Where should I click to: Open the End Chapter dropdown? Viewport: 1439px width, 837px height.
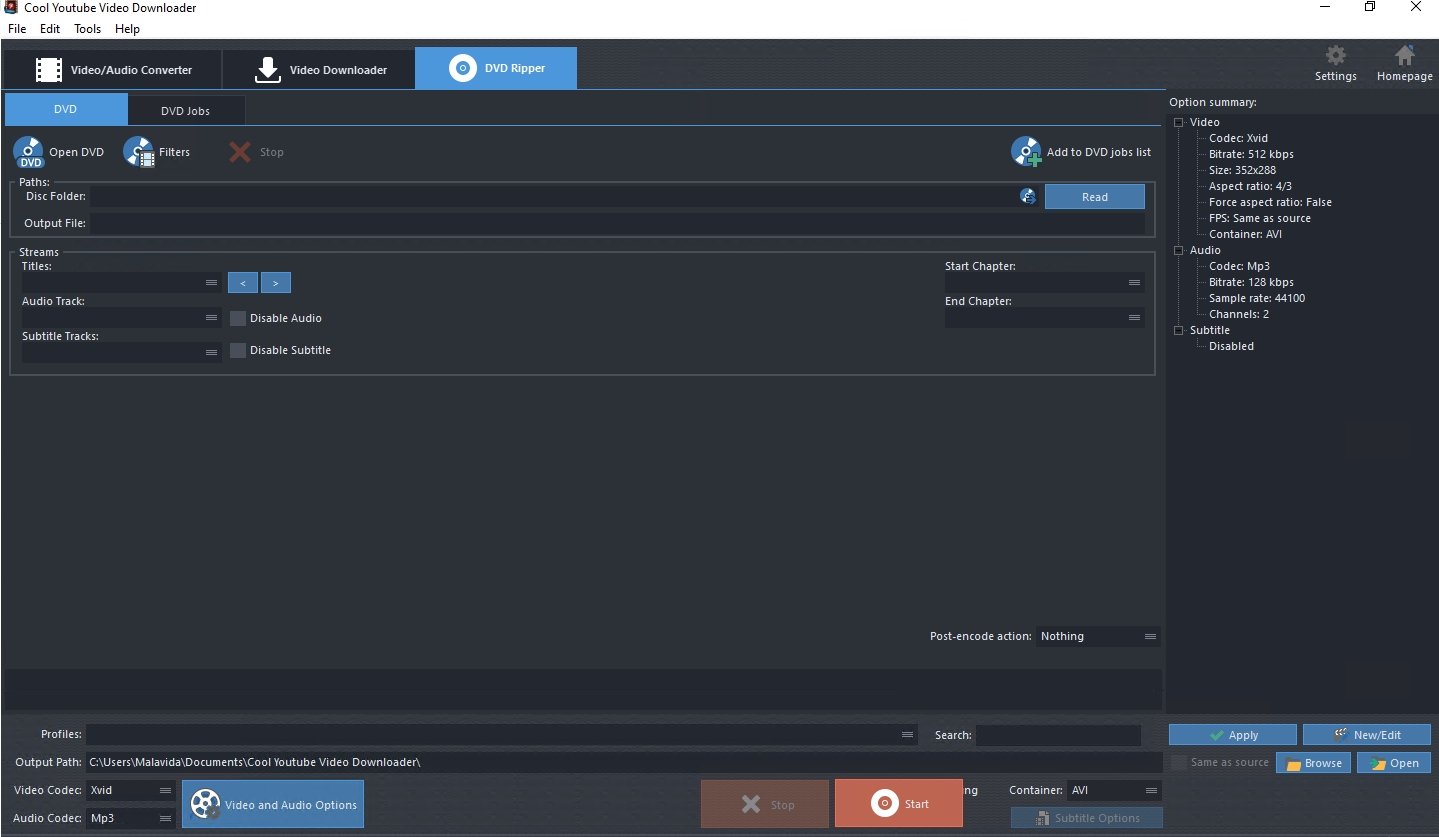[1044, 318]
